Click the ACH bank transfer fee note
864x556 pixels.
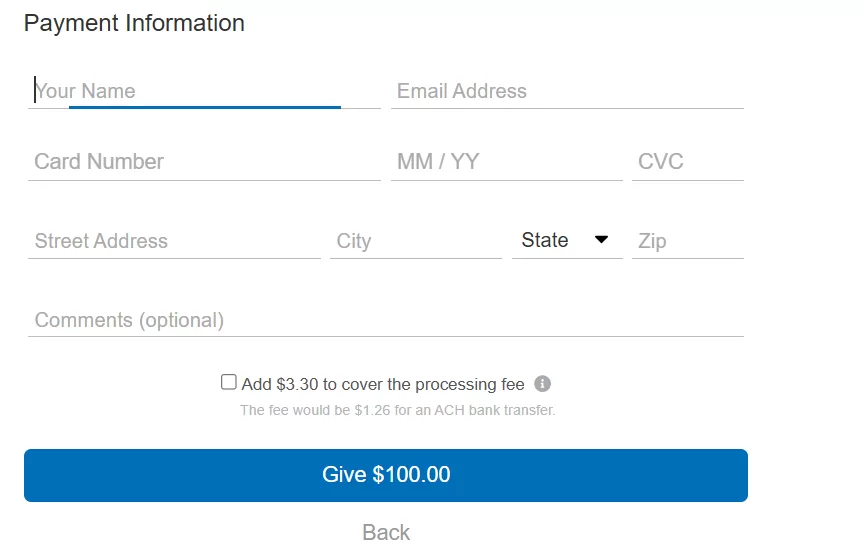(x=397, y=410)
